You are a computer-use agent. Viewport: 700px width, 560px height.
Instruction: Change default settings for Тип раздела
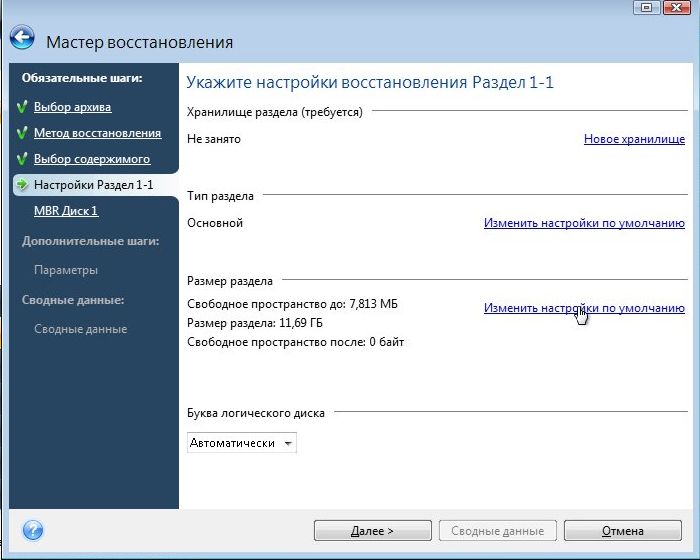(x=584, y=223)
